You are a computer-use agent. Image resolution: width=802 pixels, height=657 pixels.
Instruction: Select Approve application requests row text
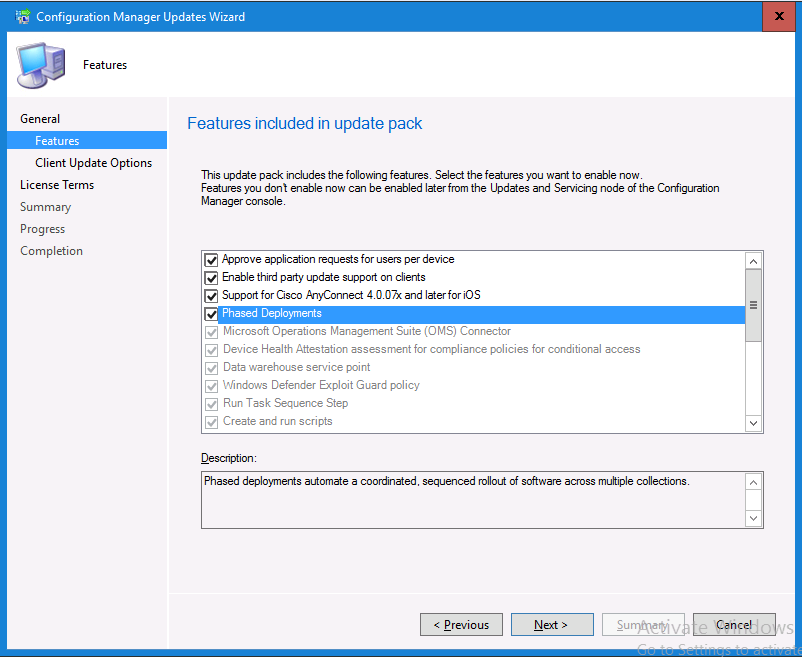click(338, 259)
